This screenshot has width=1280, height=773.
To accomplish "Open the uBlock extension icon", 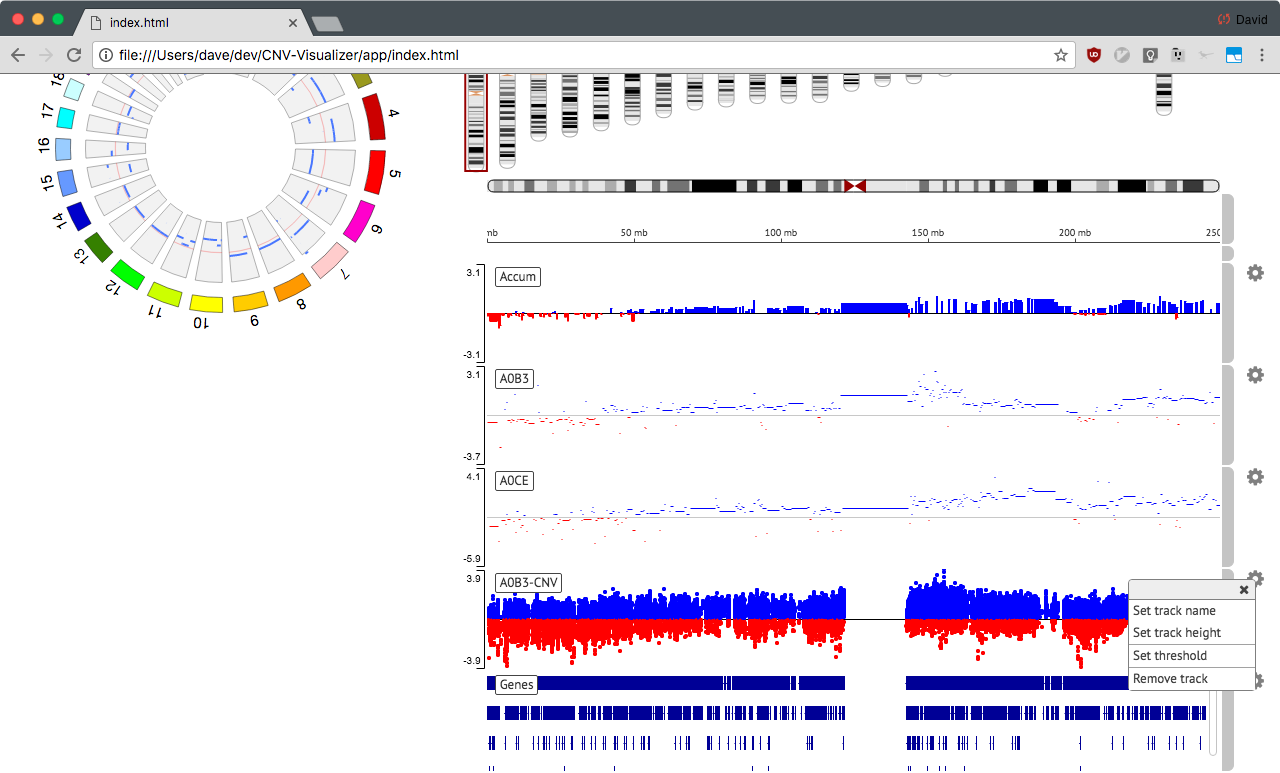I will (x=1095, y=55).
